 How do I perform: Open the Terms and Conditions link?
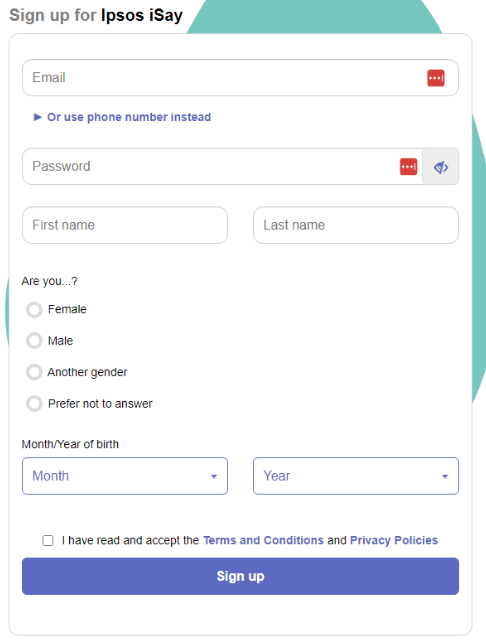point(263,540)
